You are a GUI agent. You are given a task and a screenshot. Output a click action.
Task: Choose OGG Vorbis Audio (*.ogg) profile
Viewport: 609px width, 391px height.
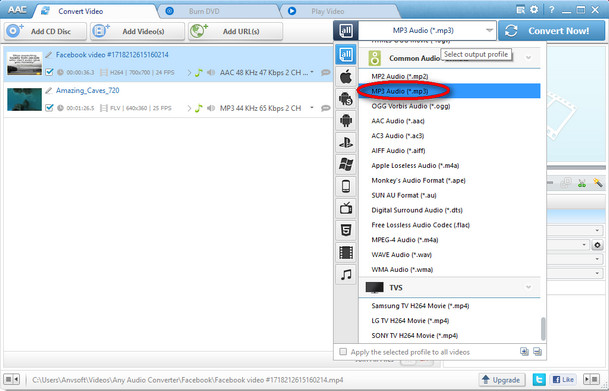450,106
